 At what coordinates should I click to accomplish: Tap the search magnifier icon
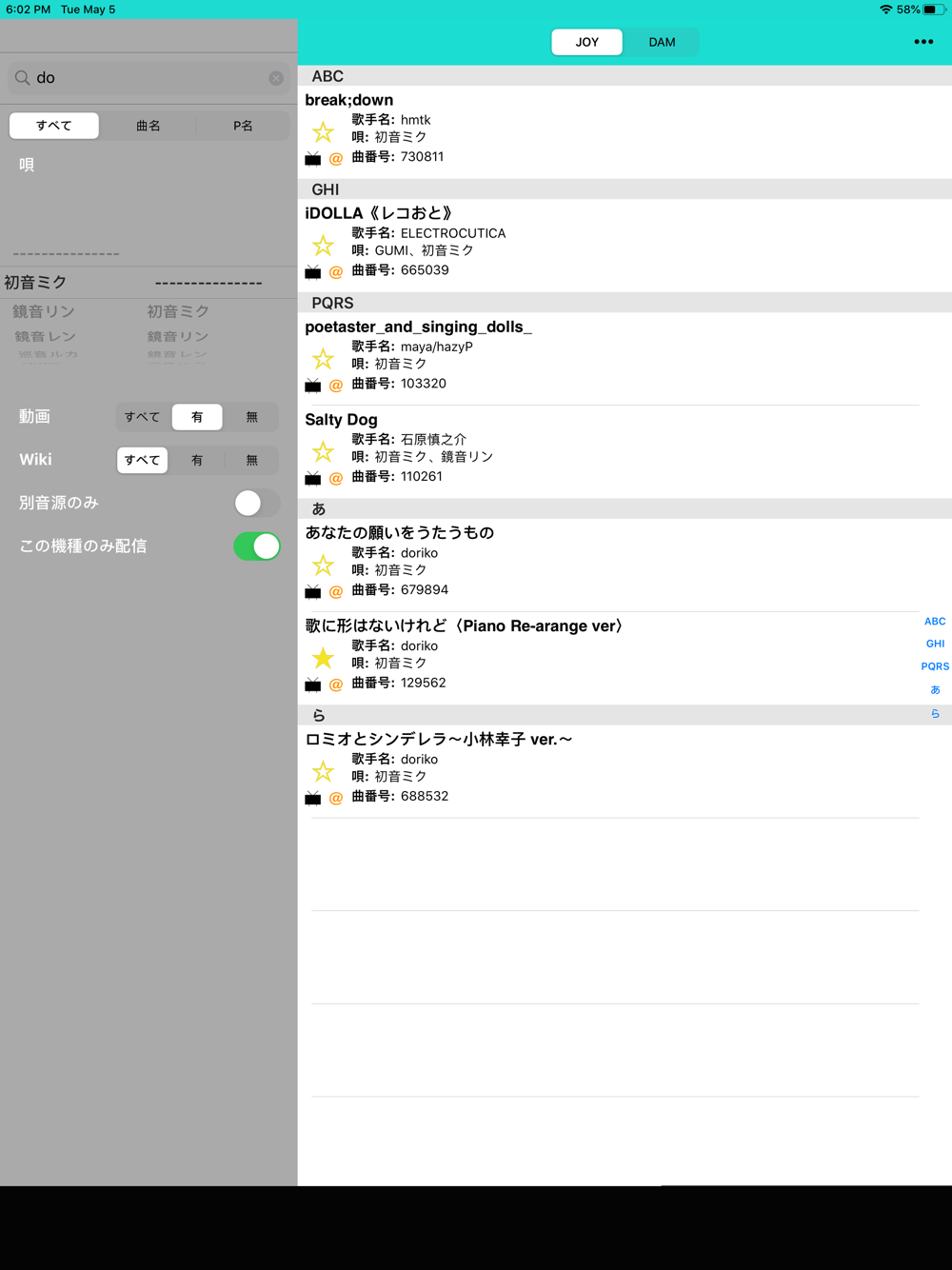click(22, 78)
